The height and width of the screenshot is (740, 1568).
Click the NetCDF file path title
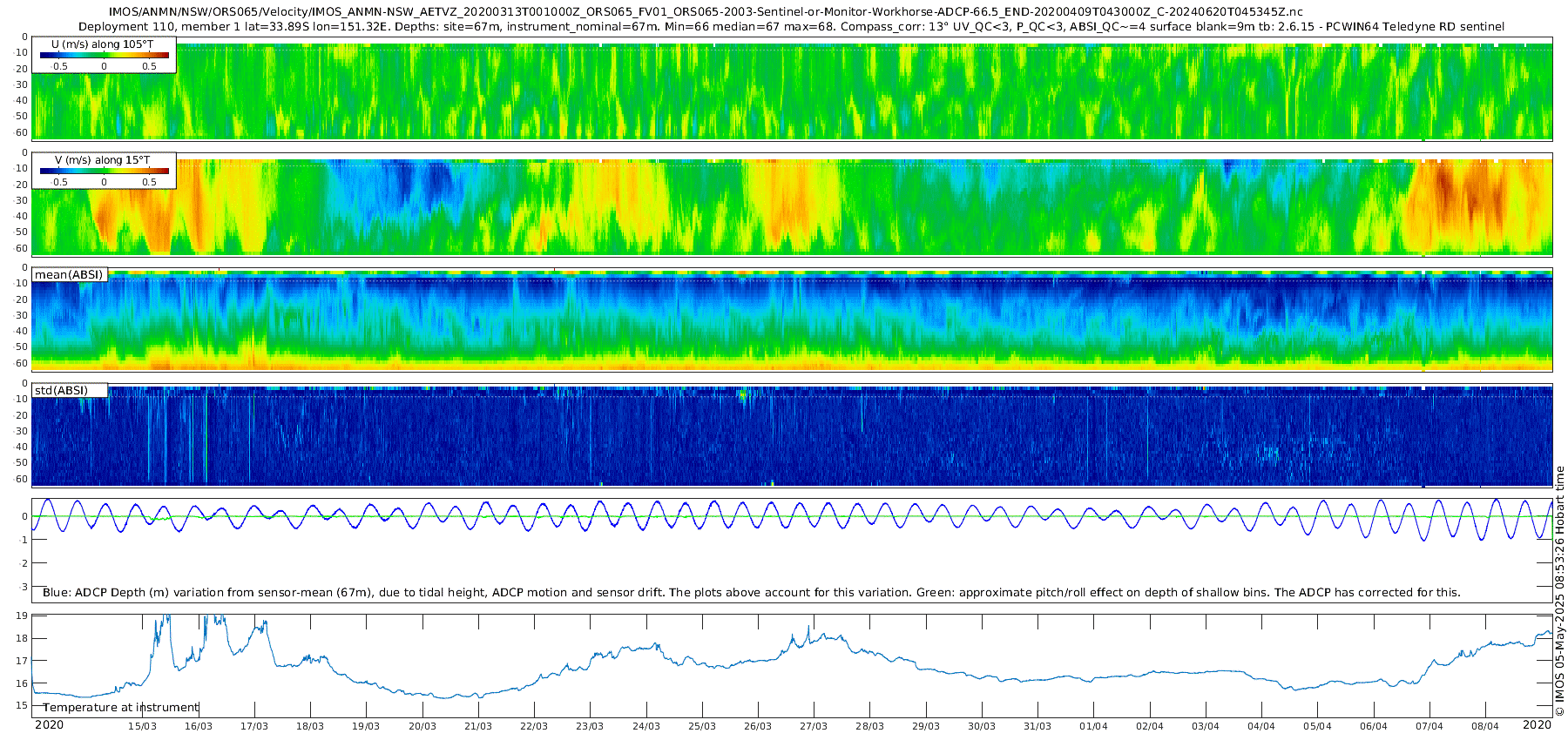pyautogui.click(x=706, y=12)
